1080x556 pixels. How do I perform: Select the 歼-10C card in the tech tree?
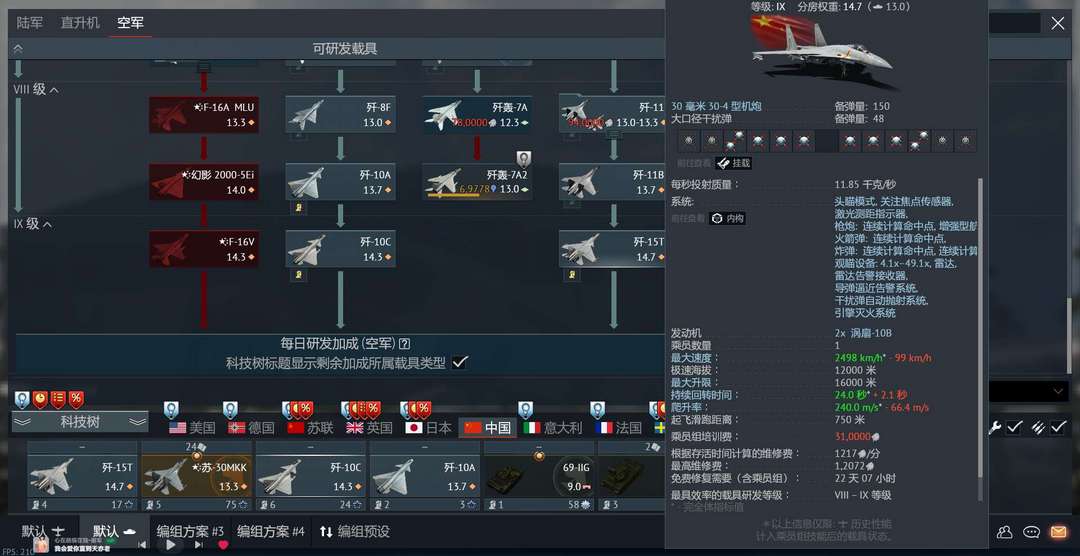340,249
